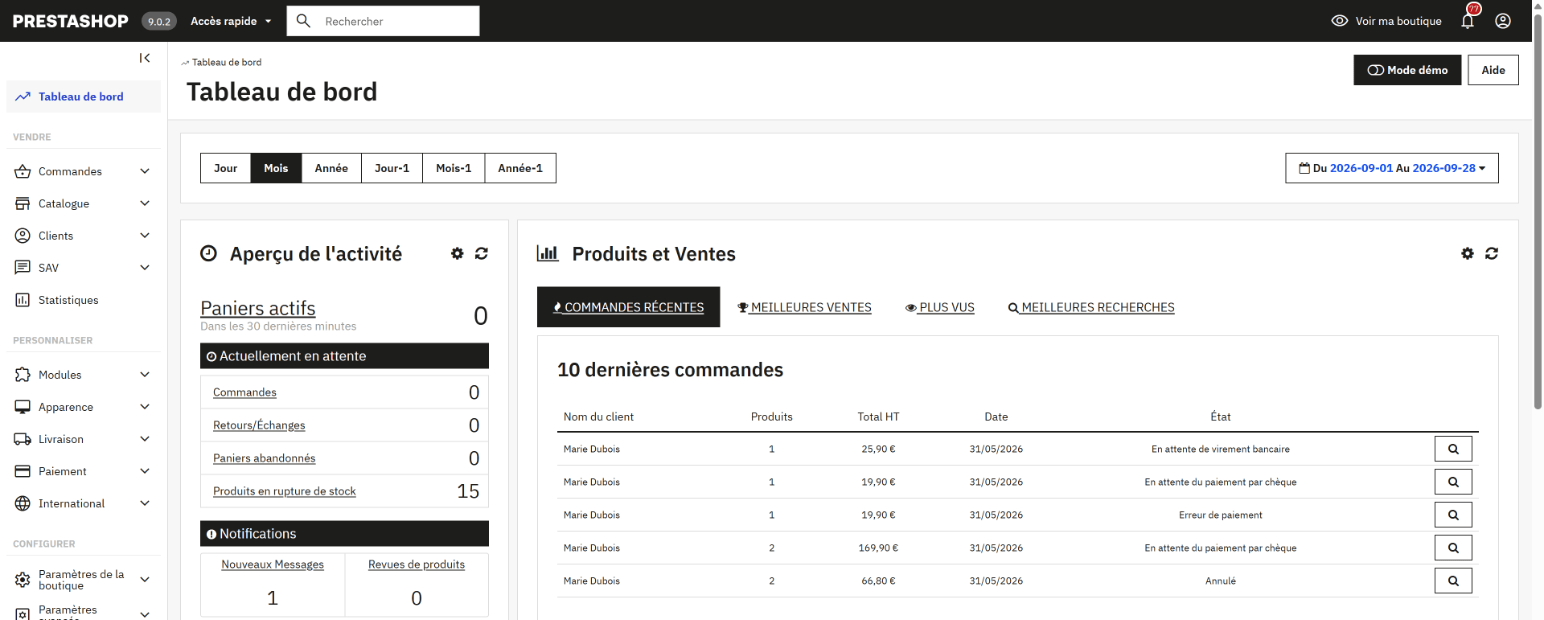Click the Rechercher search field
The height and width of the screenshot is (620, 1544).
coord(383,21)
